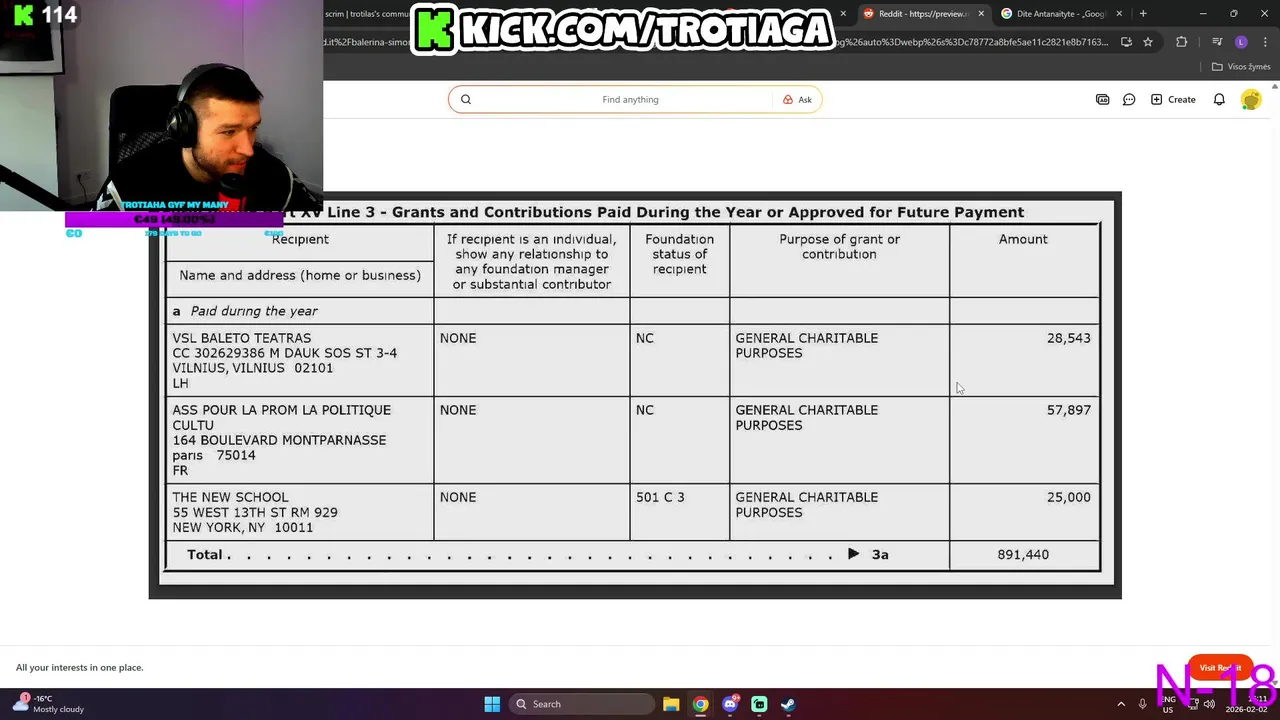Open the Reddit advertise icon
The height and width of the screenshot is (720, 1280).
1102,99
